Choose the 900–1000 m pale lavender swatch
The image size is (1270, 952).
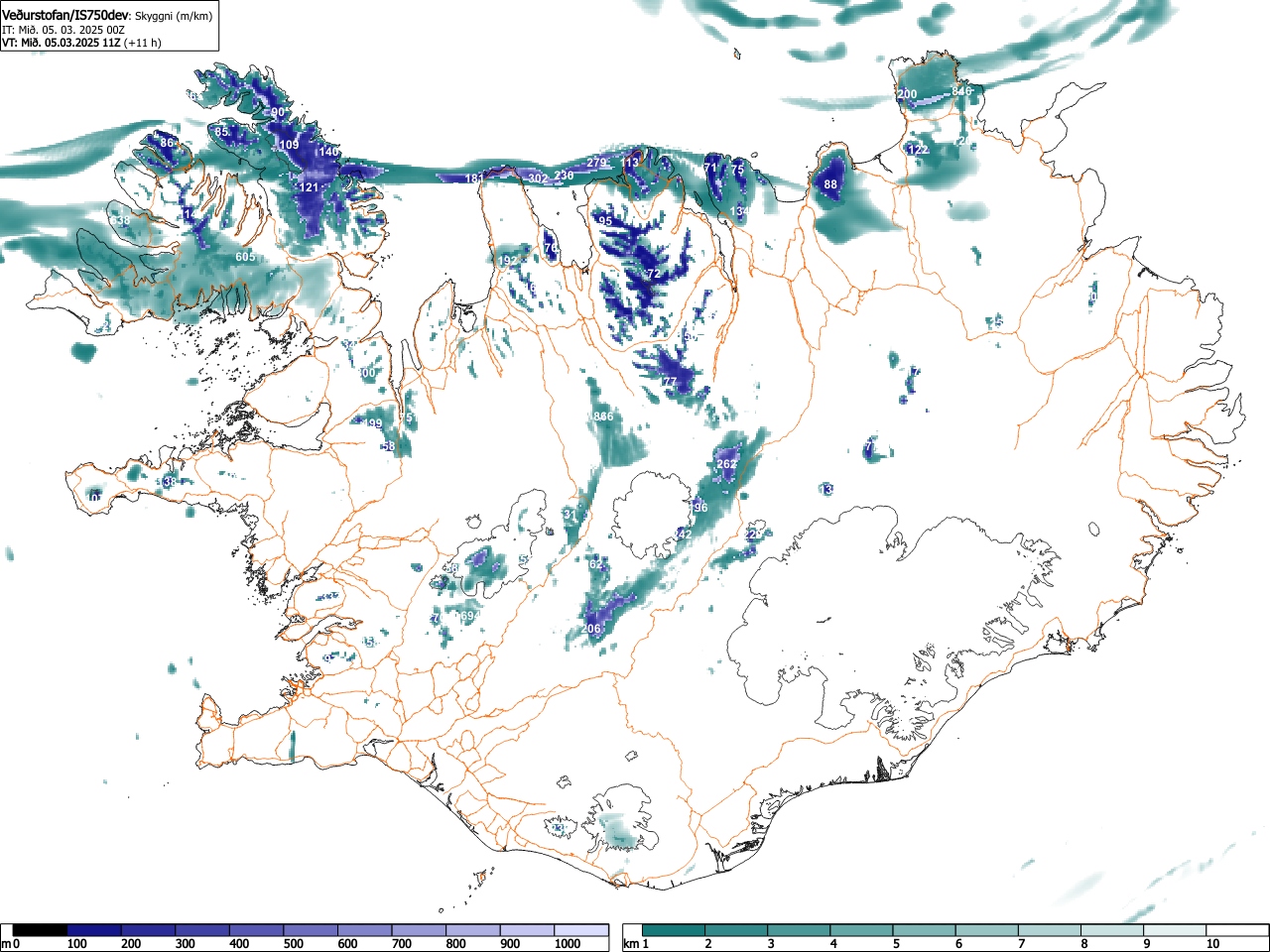point(527,930)
